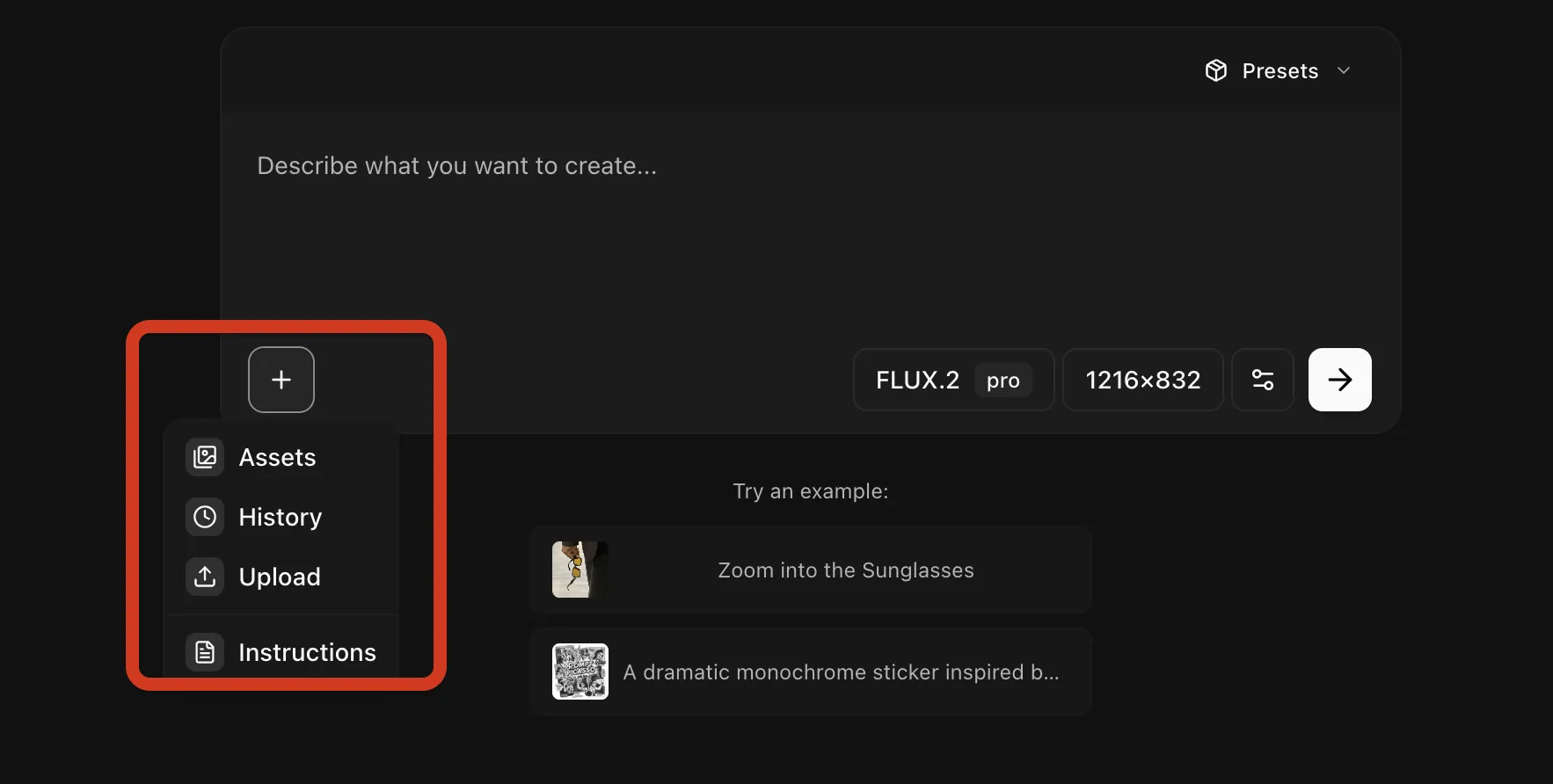Viewport: 1553px width, 784px height.
Task: Click the plus attachment button
Action: coord(281,380)
